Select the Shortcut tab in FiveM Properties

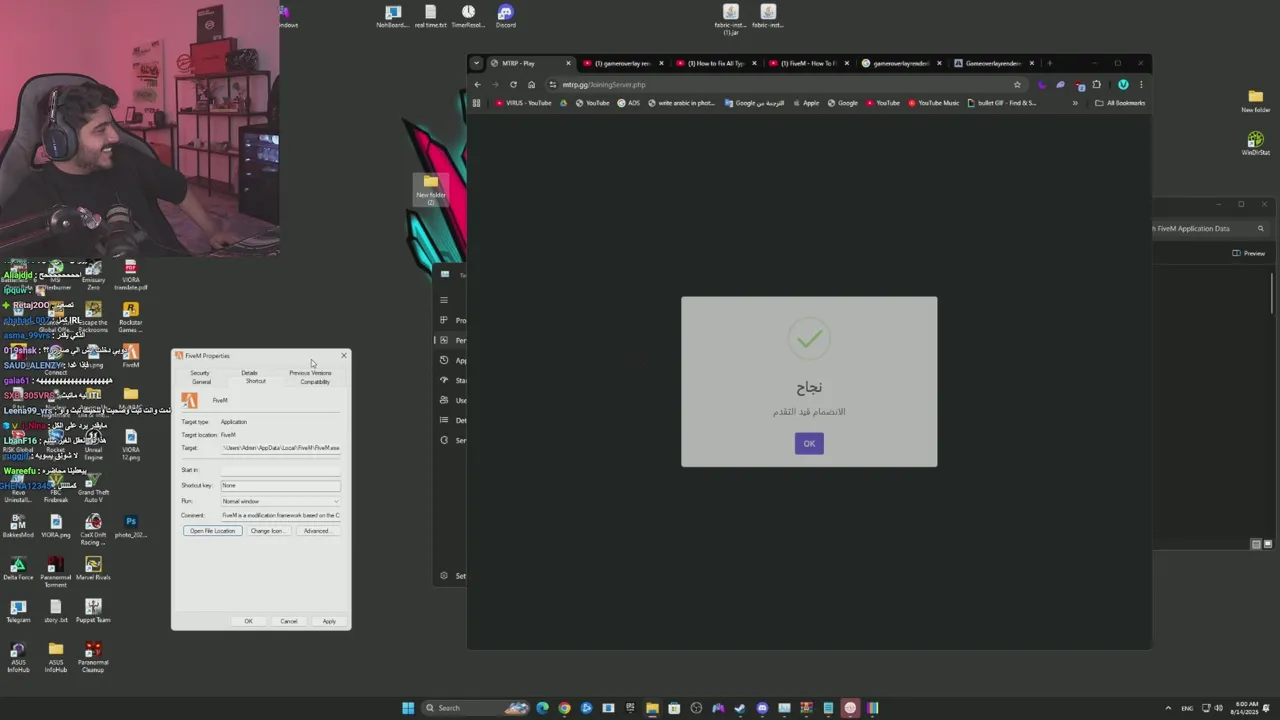coord(256,381)
